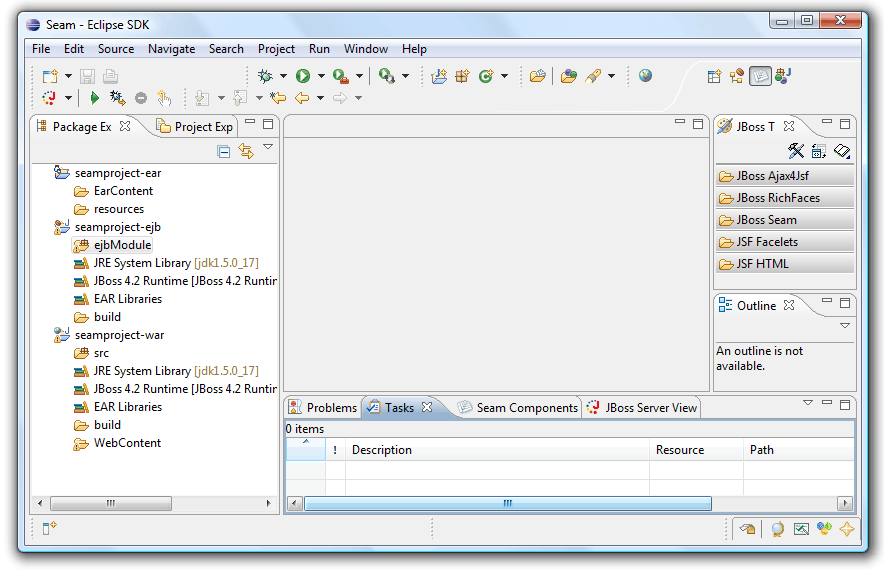Toggle the Seam perspective button
884x577 pixels.
pyautogui.click(x=760, y=76)
